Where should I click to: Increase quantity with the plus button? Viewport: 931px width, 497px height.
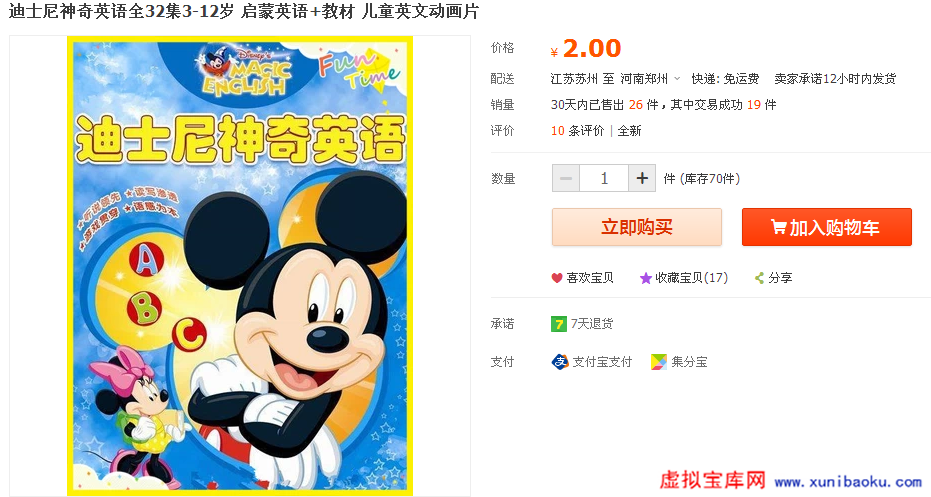[x=642, y=178]
